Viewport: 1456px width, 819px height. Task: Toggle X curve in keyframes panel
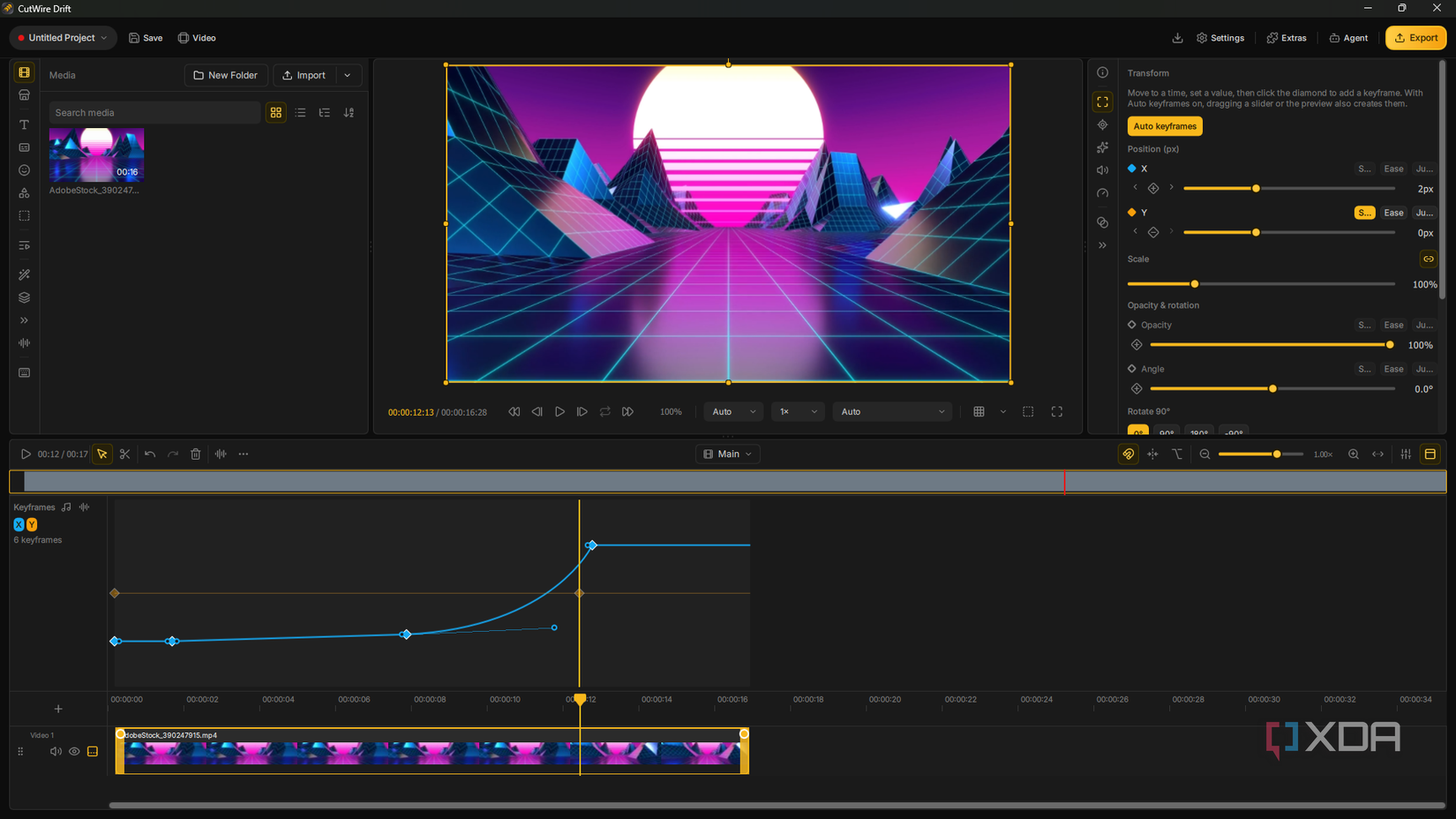point(19,524)
